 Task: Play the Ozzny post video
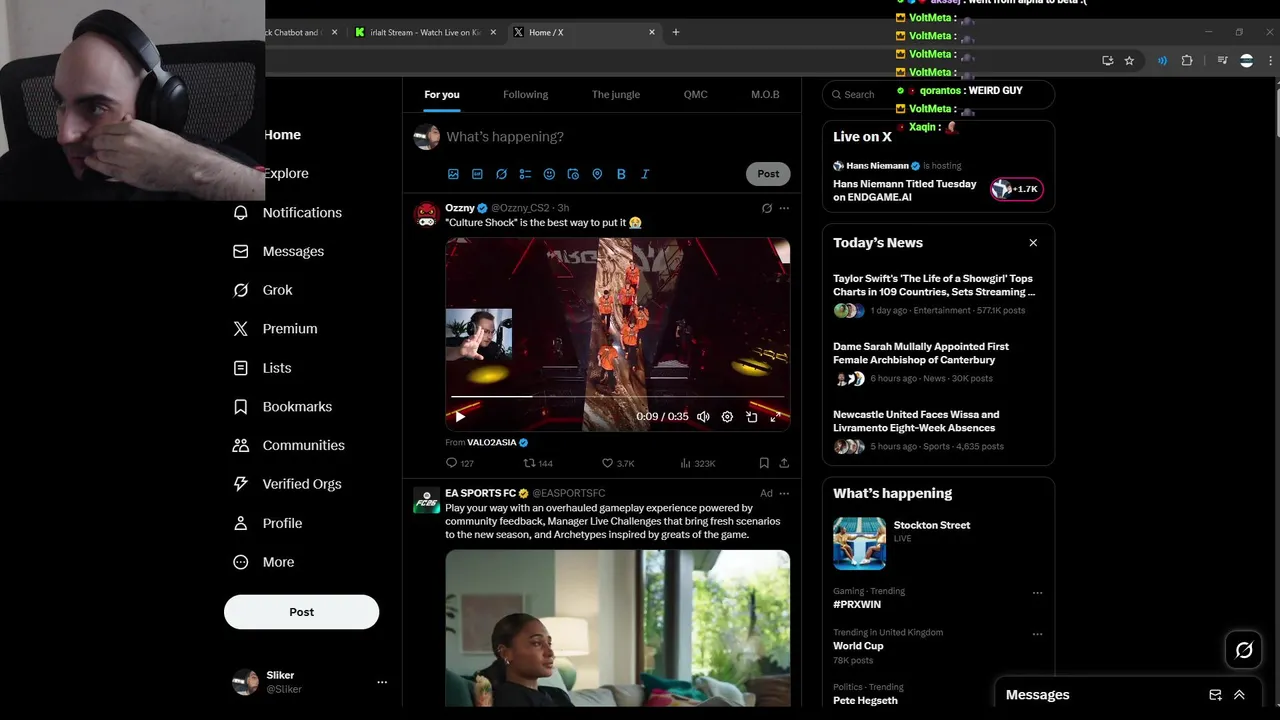pyautogui.click(x=460, y=416)
